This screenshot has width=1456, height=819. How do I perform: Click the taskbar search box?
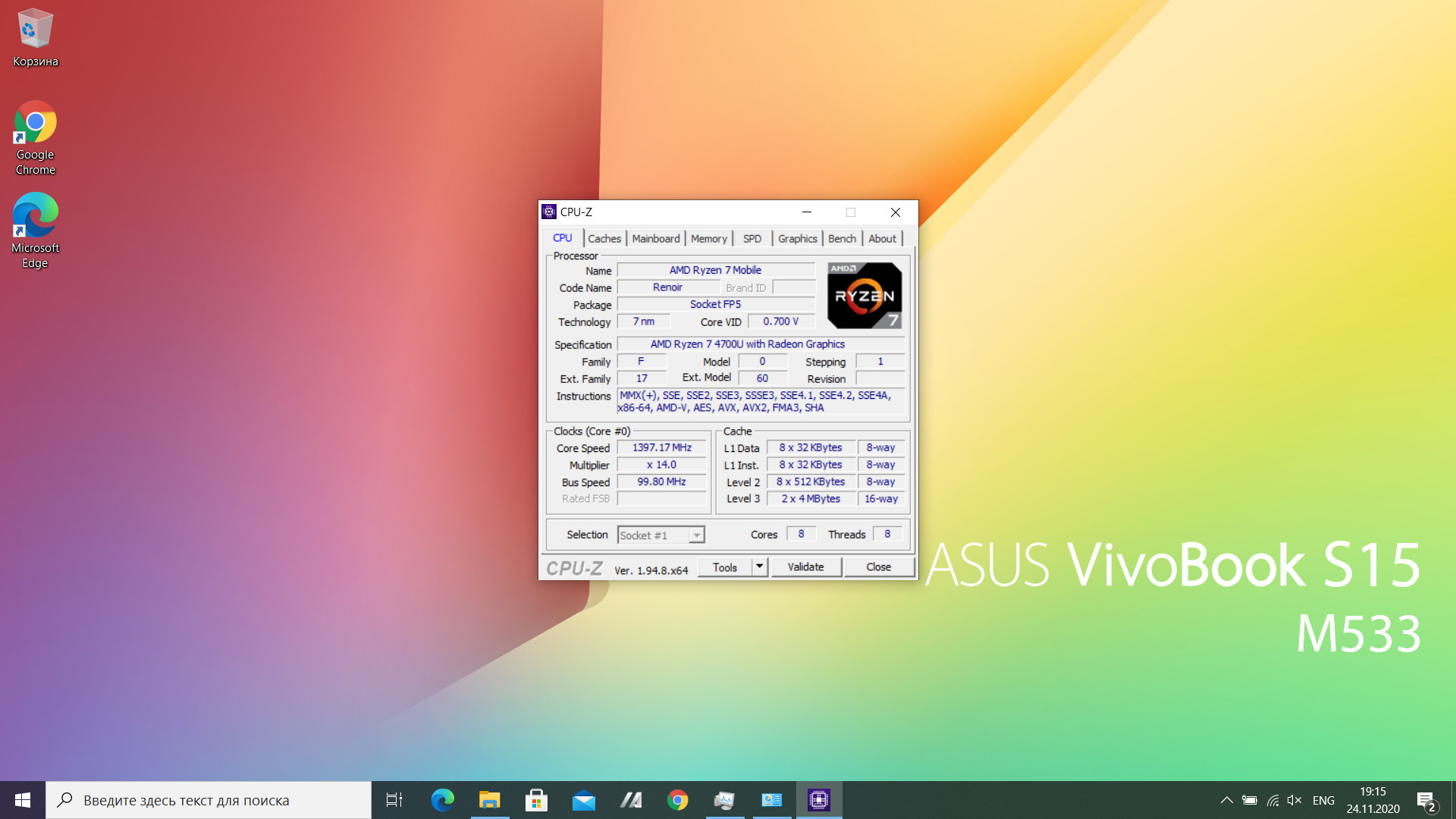[x=209, y=800]
